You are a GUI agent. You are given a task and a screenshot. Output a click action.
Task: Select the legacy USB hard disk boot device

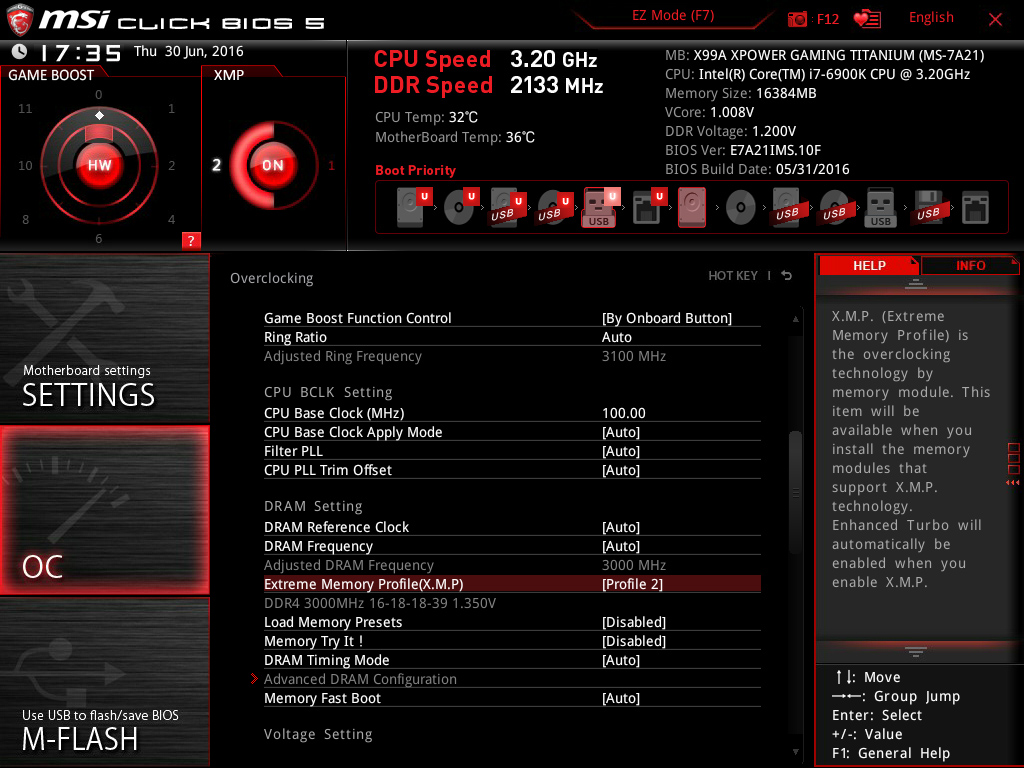coord(787,208)
